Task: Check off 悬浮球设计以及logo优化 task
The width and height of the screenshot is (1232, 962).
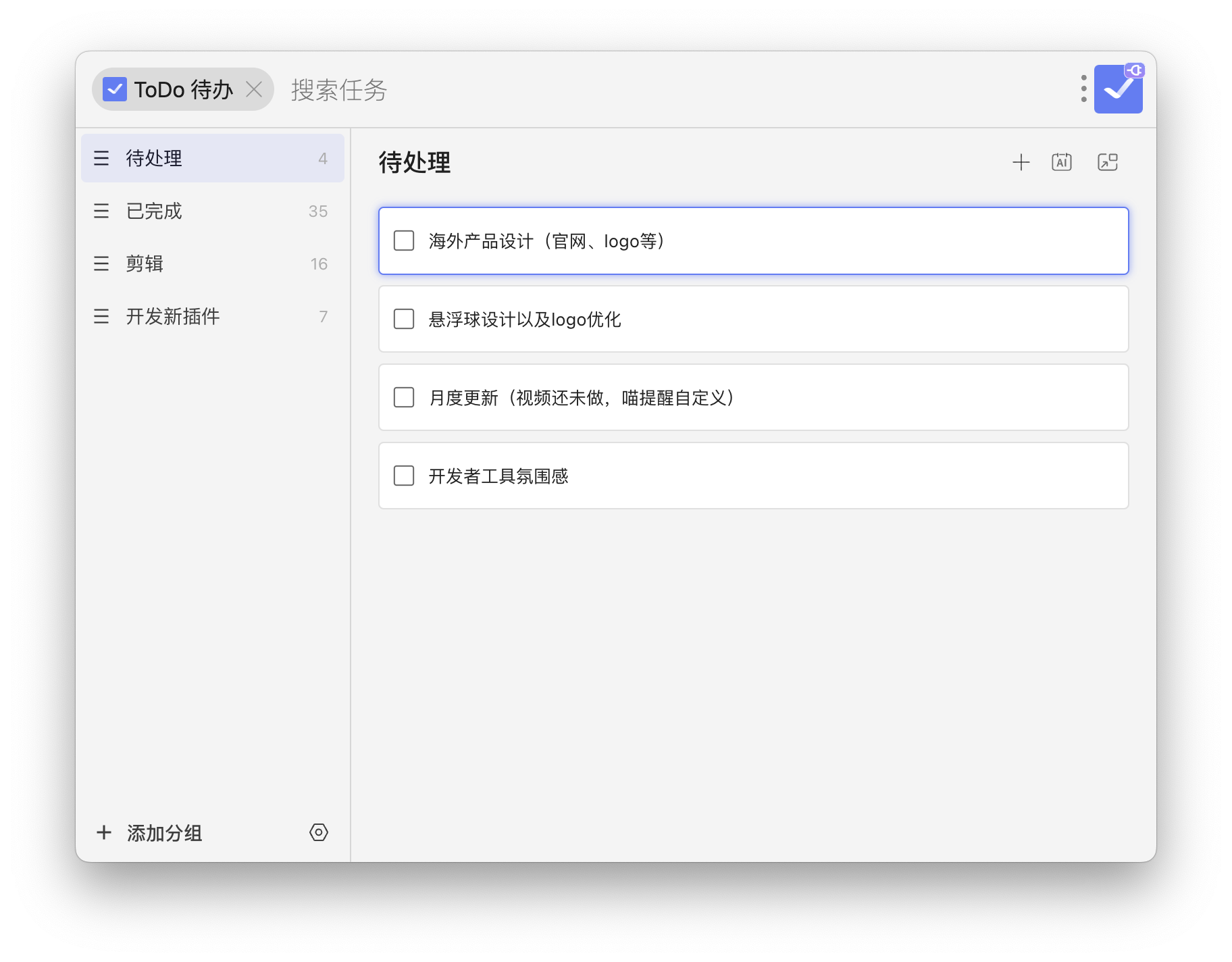Action: (x=404, y=319)
